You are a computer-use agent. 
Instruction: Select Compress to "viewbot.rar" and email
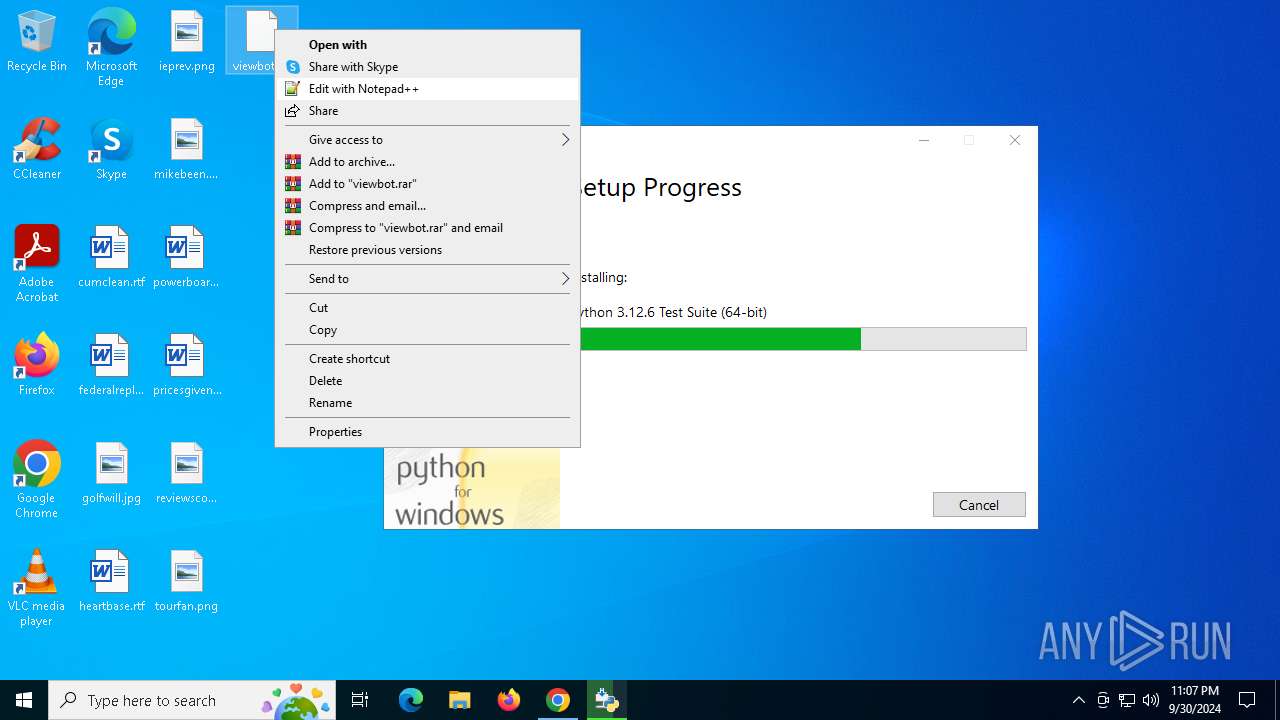pyautogui.click(x=427, y=228)
